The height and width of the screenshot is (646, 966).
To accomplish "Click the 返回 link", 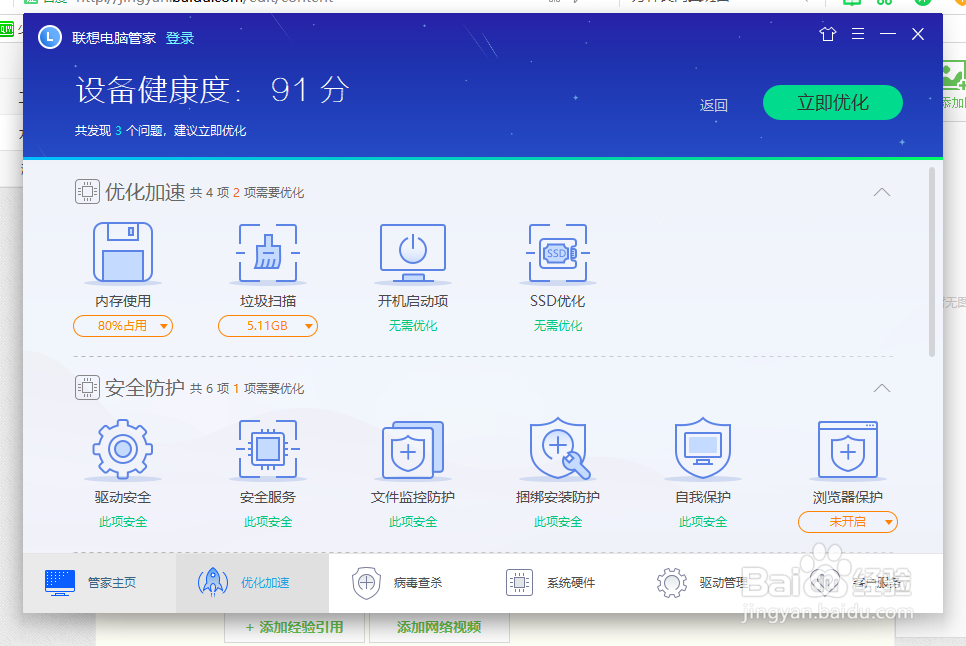I will 713,105.
